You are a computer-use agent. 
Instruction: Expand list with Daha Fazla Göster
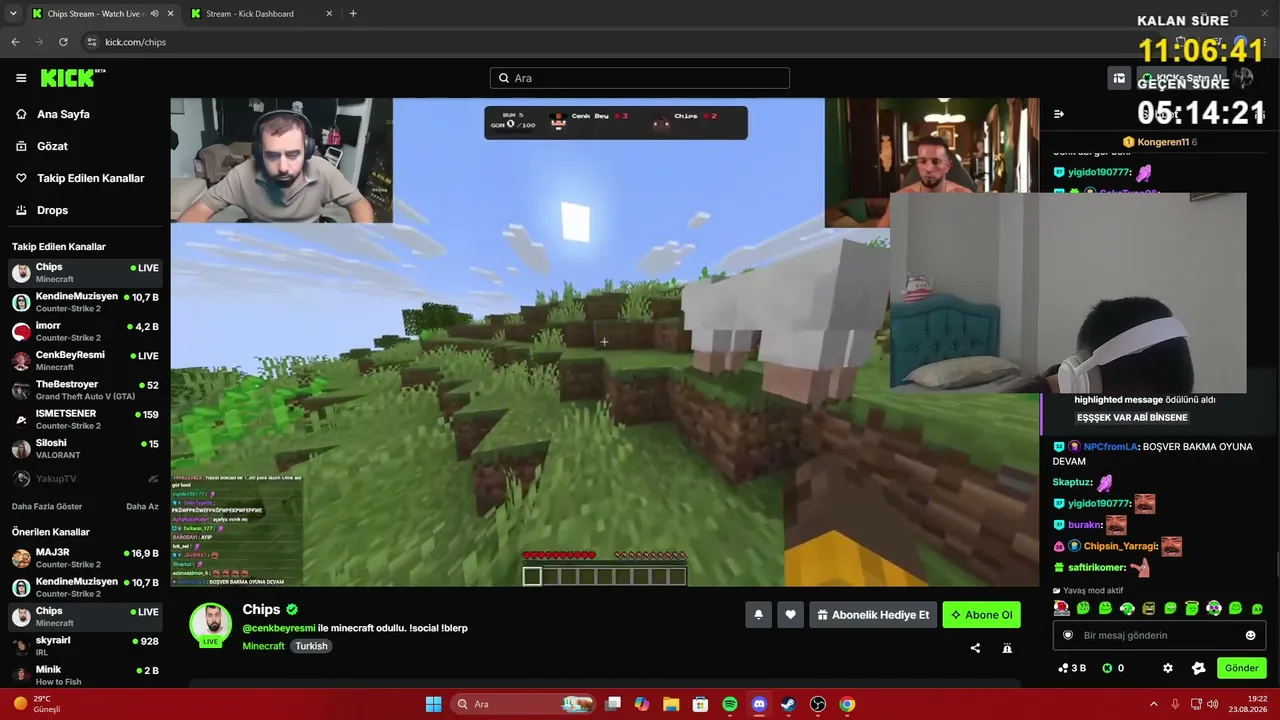coord(47,507)
